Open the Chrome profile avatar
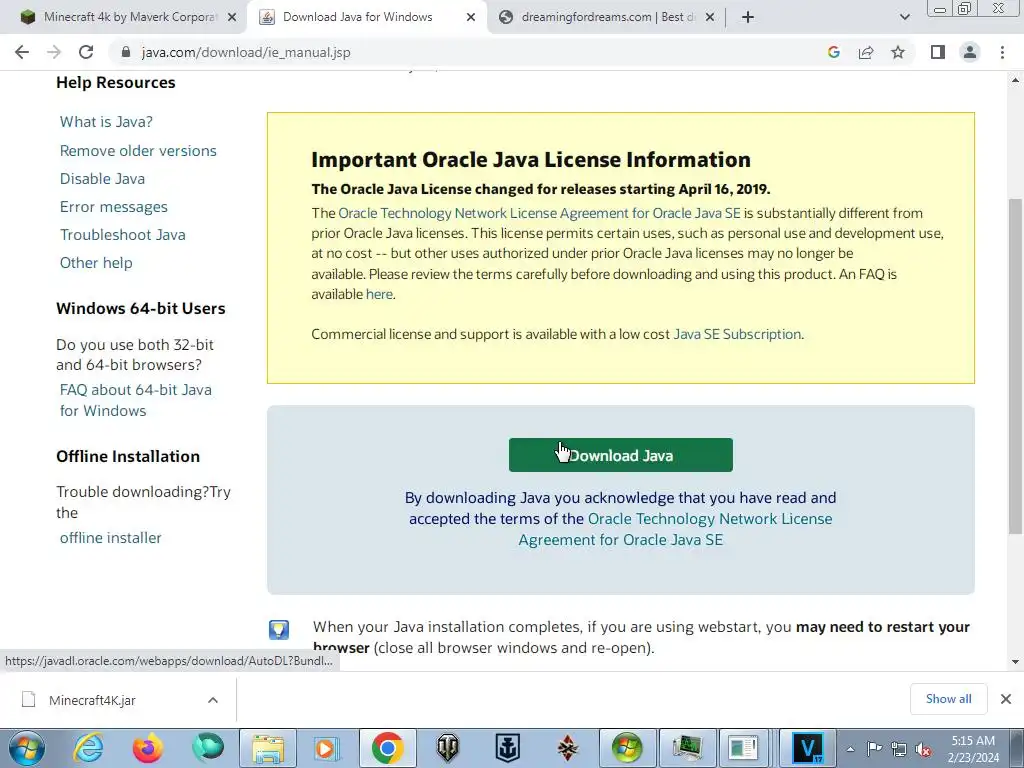Viewport: 1024px width, 768px height. [x=970, y=52]
